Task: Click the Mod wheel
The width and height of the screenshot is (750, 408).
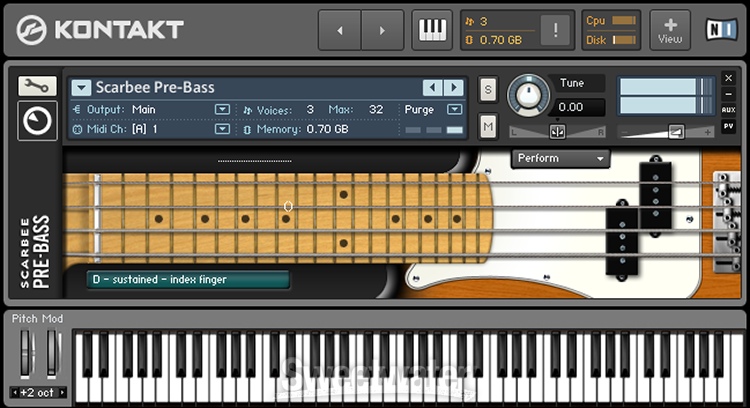Action: pyautogui.click(x=53, y=354)
